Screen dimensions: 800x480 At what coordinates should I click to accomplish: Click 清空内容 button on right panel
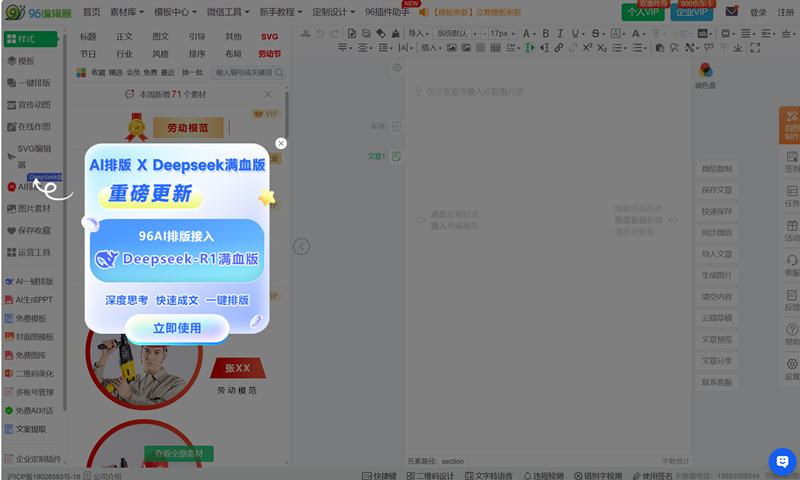pos(716,296)
